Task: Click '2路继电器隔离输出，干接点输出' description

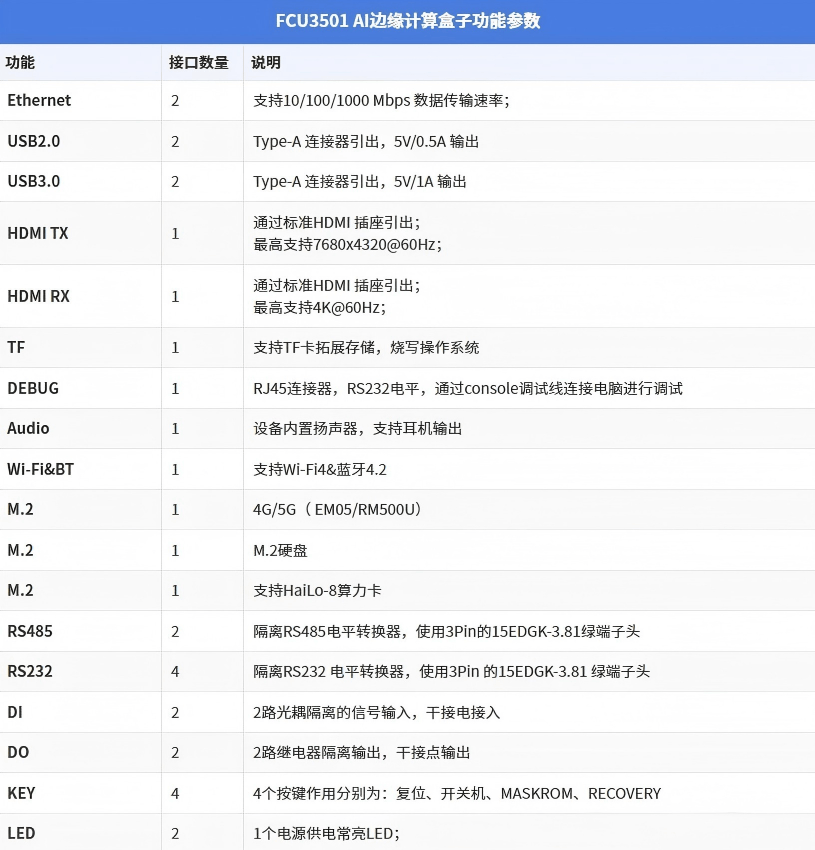Action: (362, 752)
